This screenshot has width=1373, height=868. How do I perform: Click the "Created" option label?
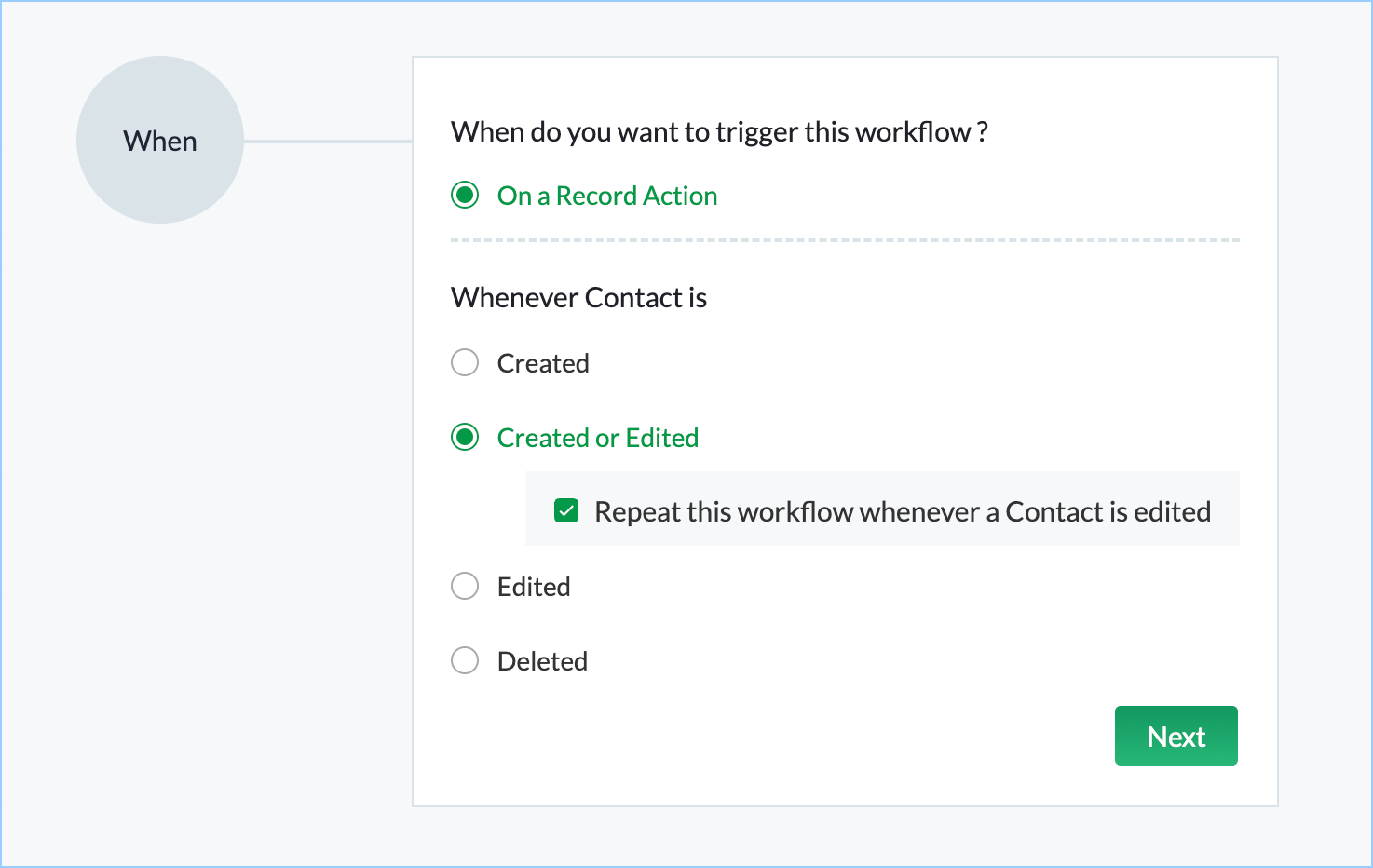click(x=543, y=363)
